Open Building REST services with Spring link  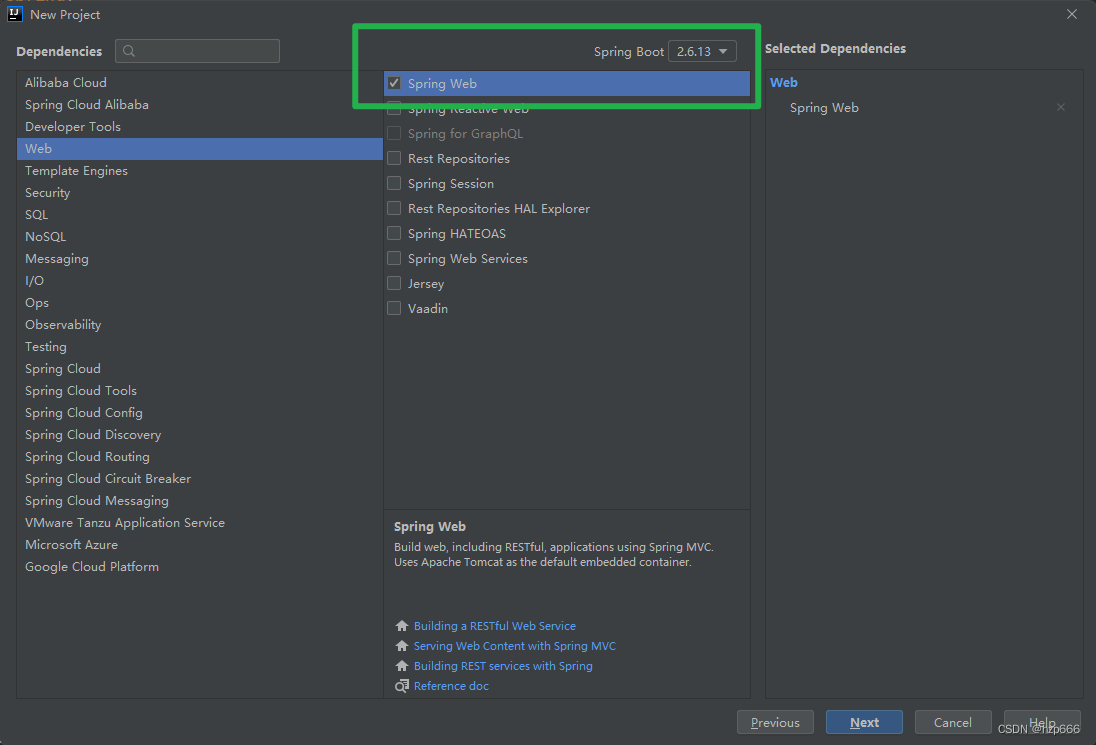(x=503, y=666)
